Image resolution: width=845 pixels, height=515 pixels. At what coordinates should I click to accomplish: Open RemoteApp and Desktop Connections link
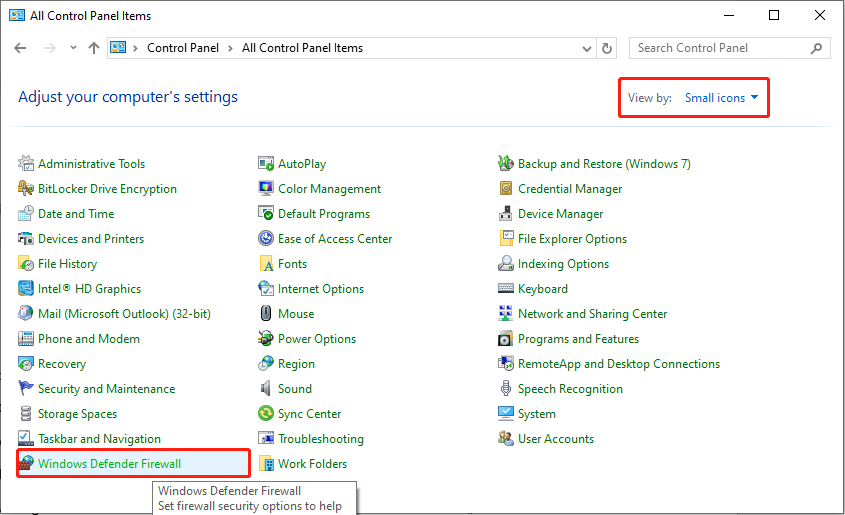point(619,364)
